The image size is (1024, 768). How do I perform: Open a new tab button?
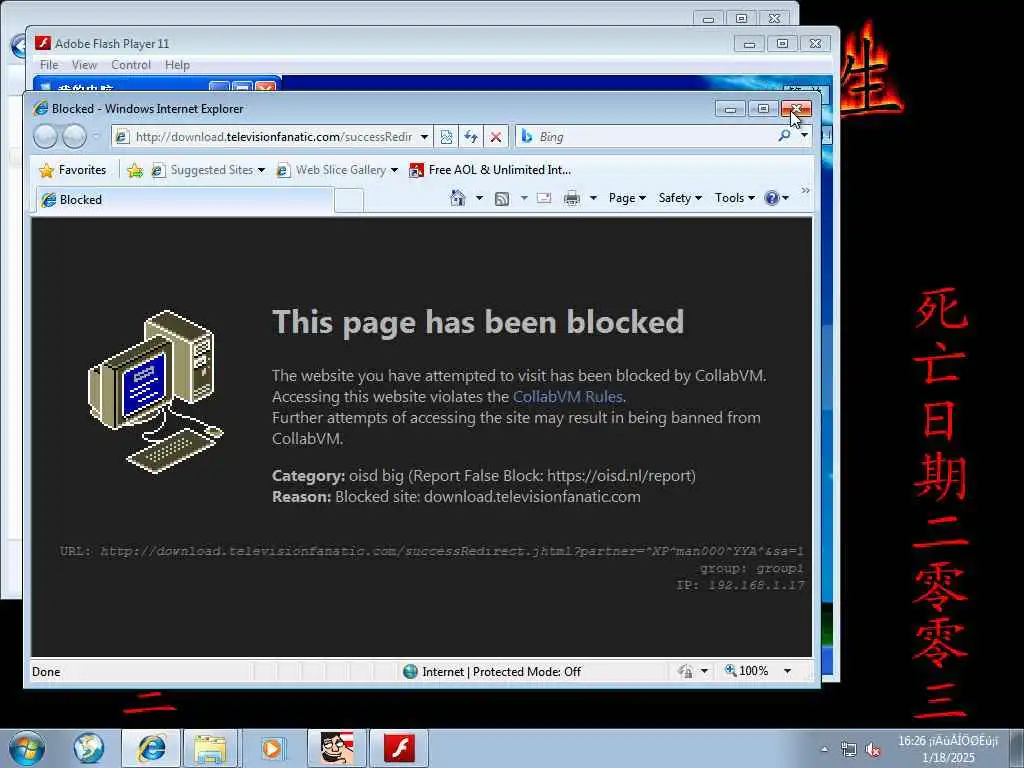[349, 200]
